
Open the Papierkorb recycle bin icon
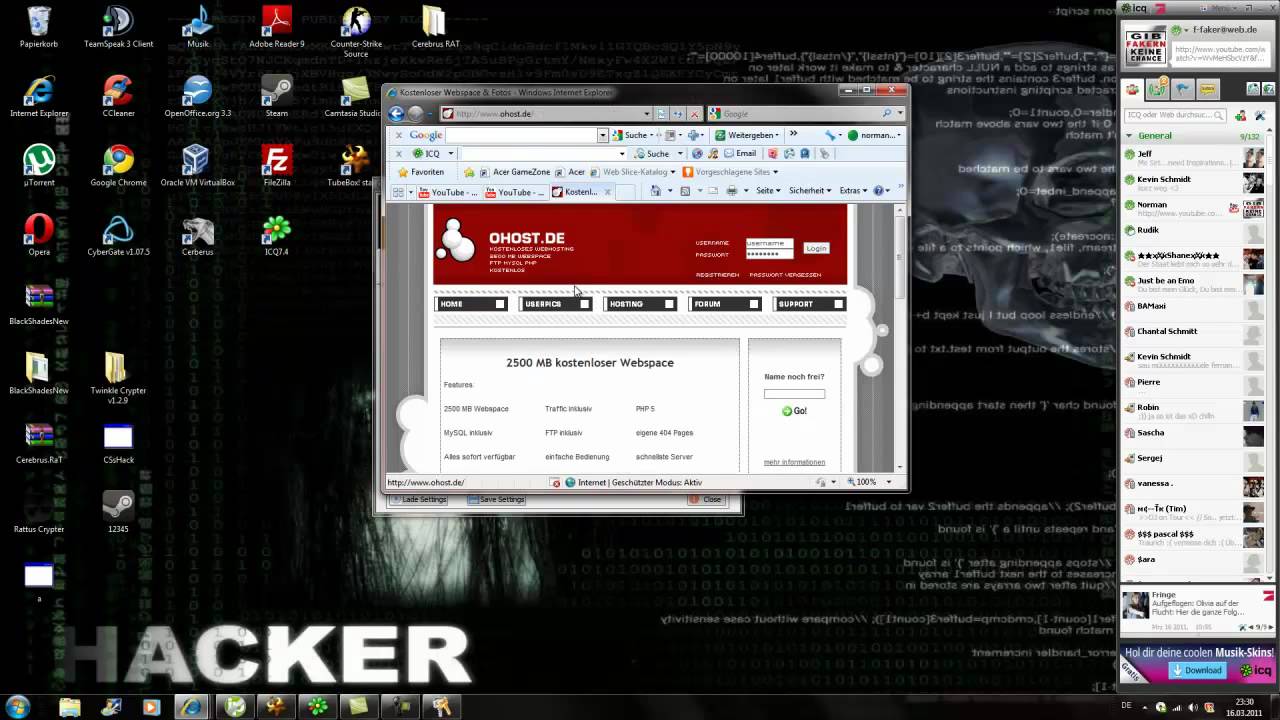(39, 28)
